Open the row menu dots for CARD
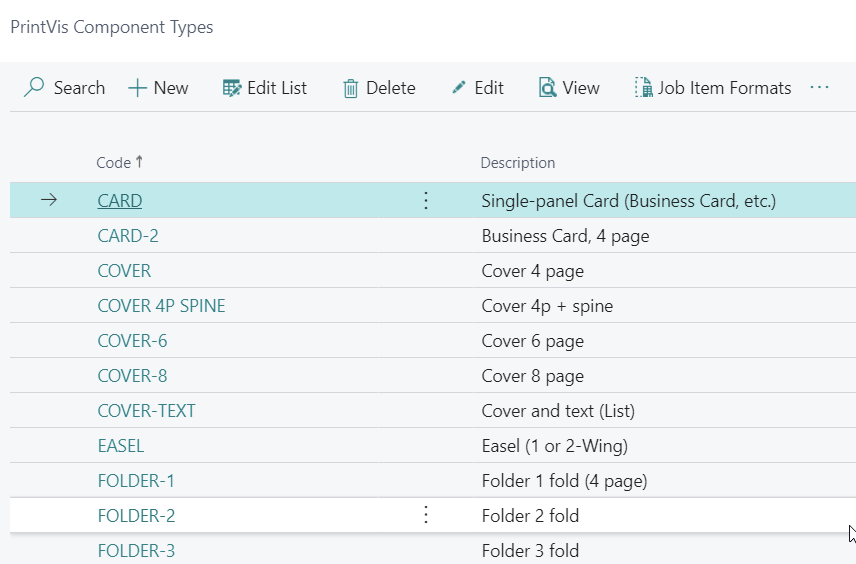Image resolution: width=856 pixels, height=564 pixels. [426, 200]
